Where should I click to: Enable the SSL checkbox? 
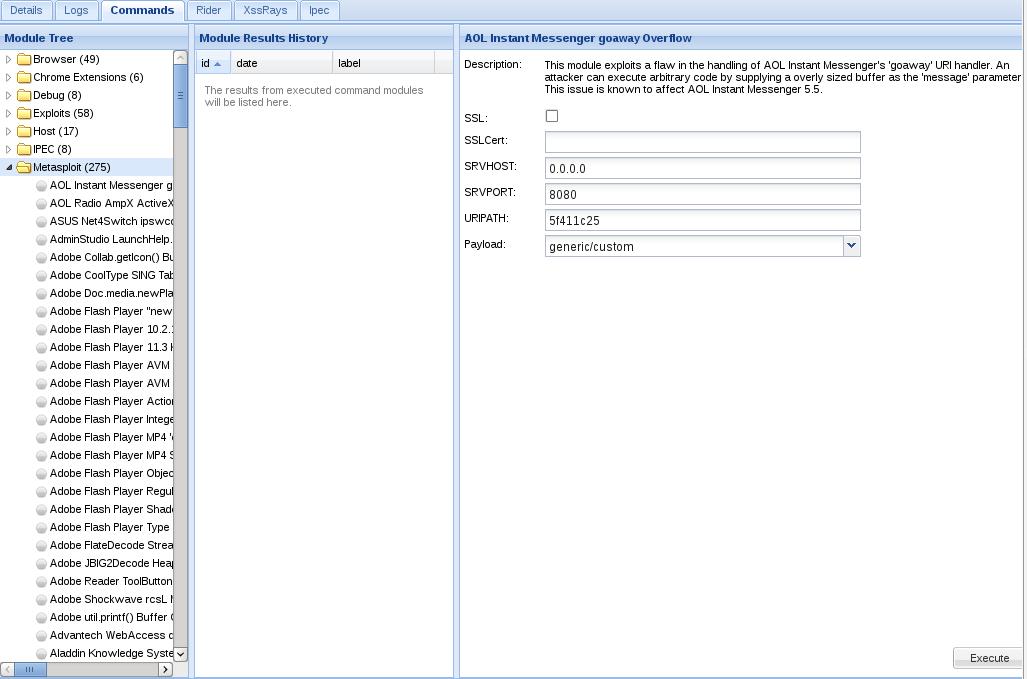coord(552,116)
